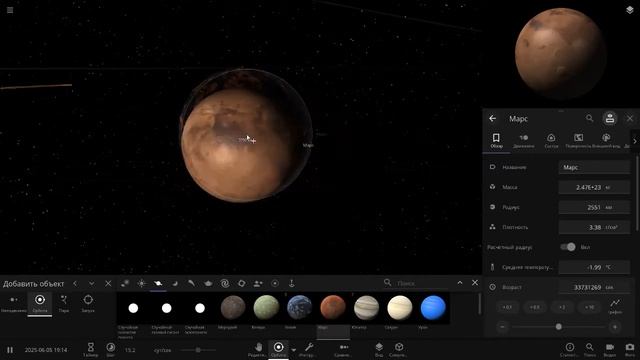Click the pin icon in the Марс panel header
The image size is (640, 360).
610,118
